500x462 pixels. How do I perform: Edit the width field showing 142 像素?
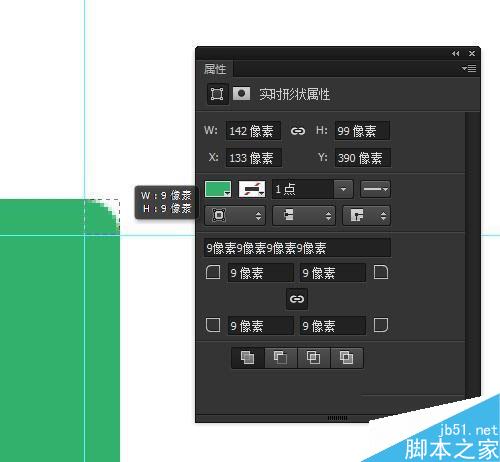point(253,131)
